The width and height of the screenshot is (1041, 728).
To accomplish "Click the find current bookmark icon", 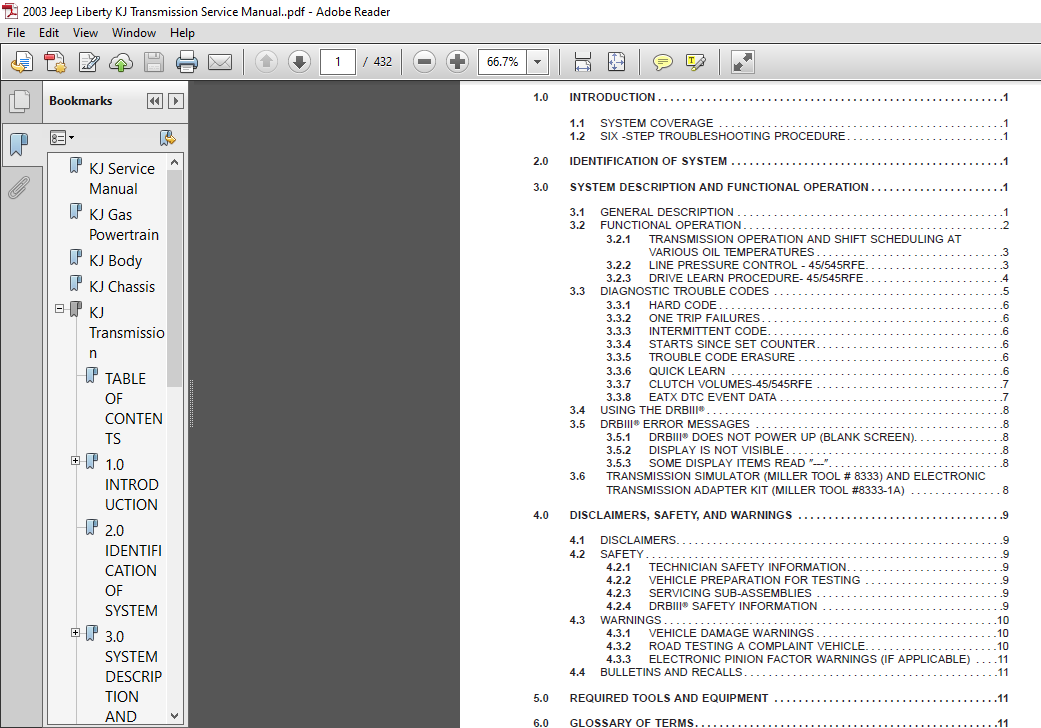I will [x=167, y=138].
